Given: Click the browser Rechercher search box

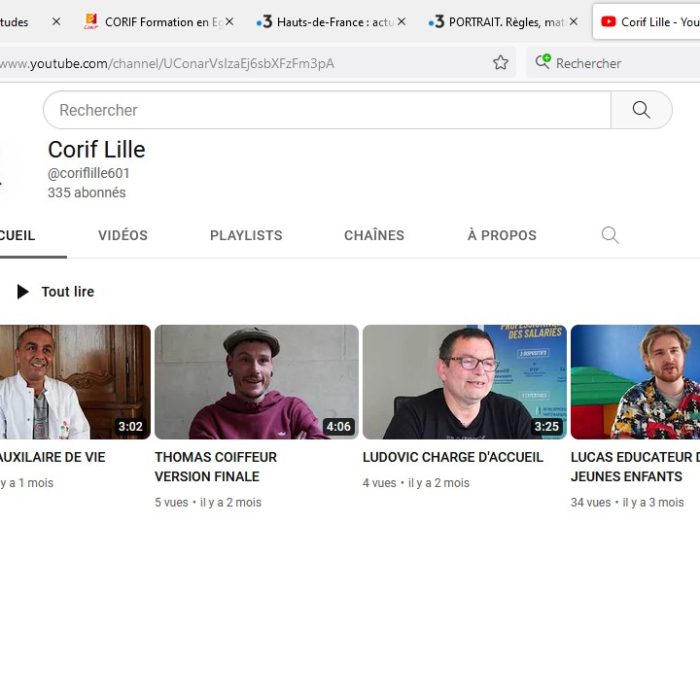Looking at the screenshot, I should tap(613, 63).
